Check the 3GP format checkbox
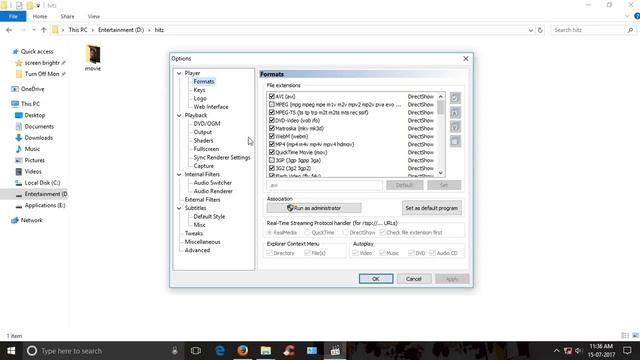The width and height of the screenshot is (640, 360). (x=272, y=160)
